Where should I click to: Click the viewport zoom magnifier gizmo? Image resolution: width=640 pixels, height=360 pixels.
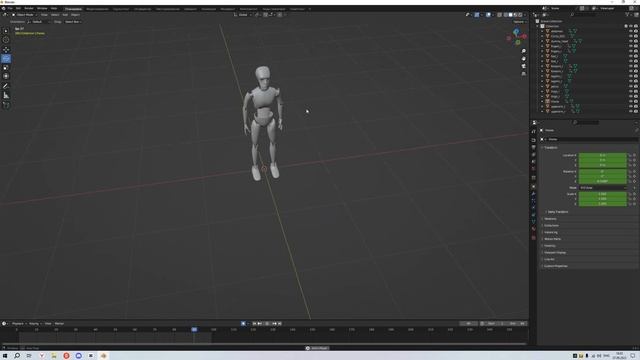click(x=524, y=51)
